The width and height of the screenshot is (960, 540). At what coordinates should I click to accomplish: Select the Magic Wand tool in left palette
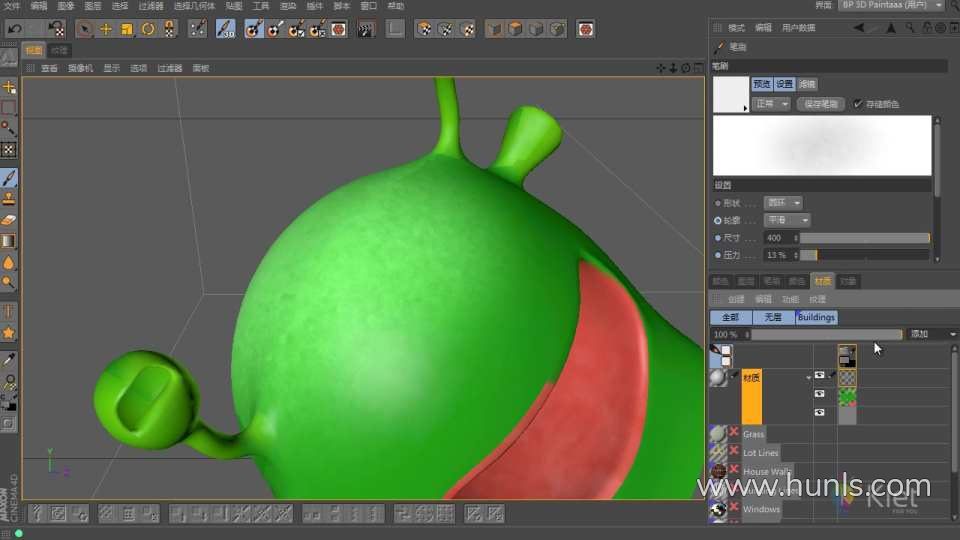[9, 128]
